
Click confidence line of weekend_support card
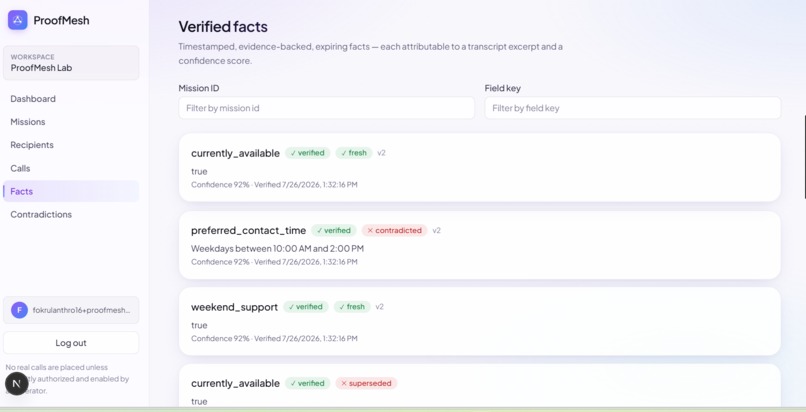(274, 338)
